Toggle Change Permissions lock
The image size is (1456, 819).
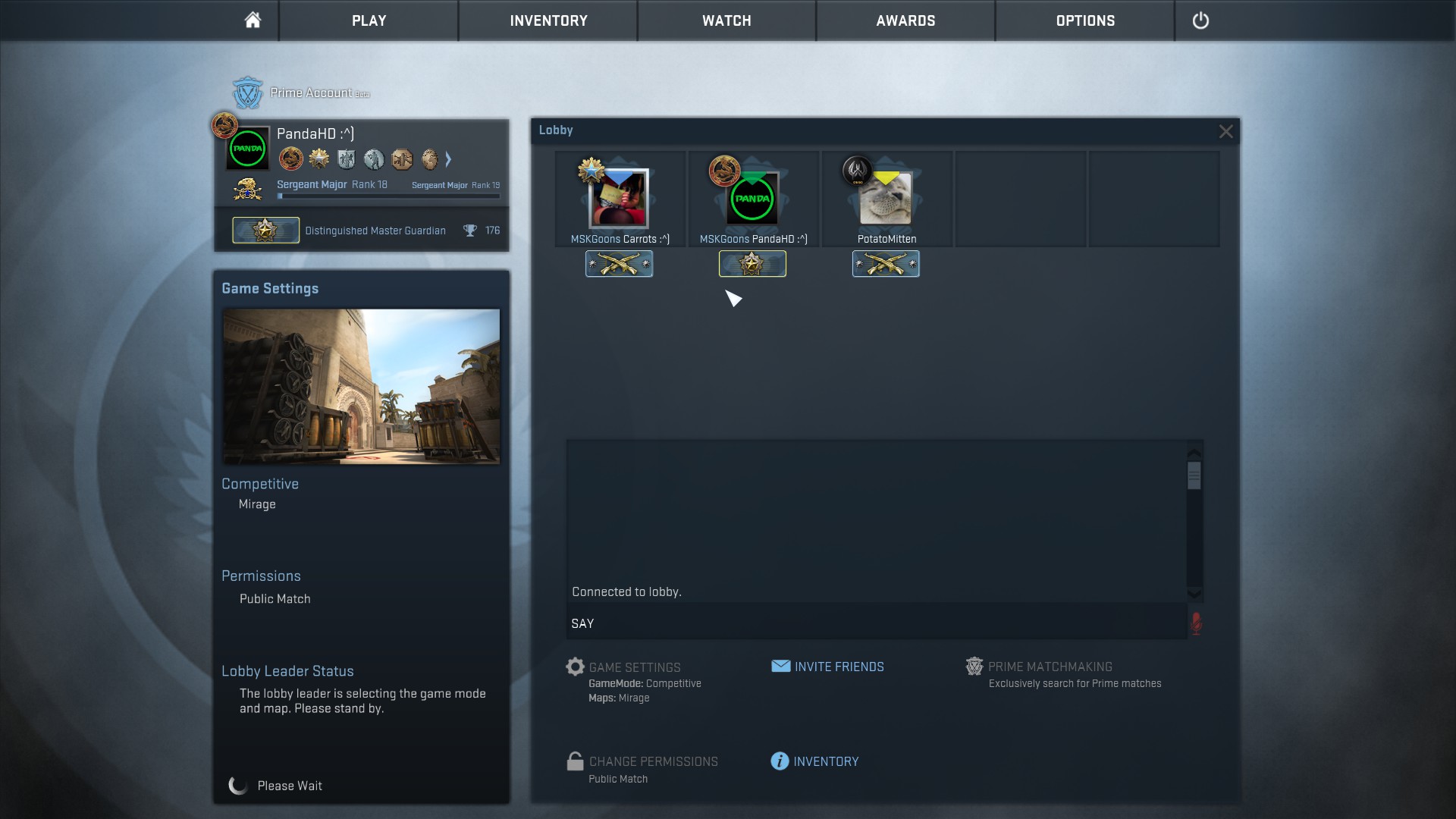coord(576,761)
